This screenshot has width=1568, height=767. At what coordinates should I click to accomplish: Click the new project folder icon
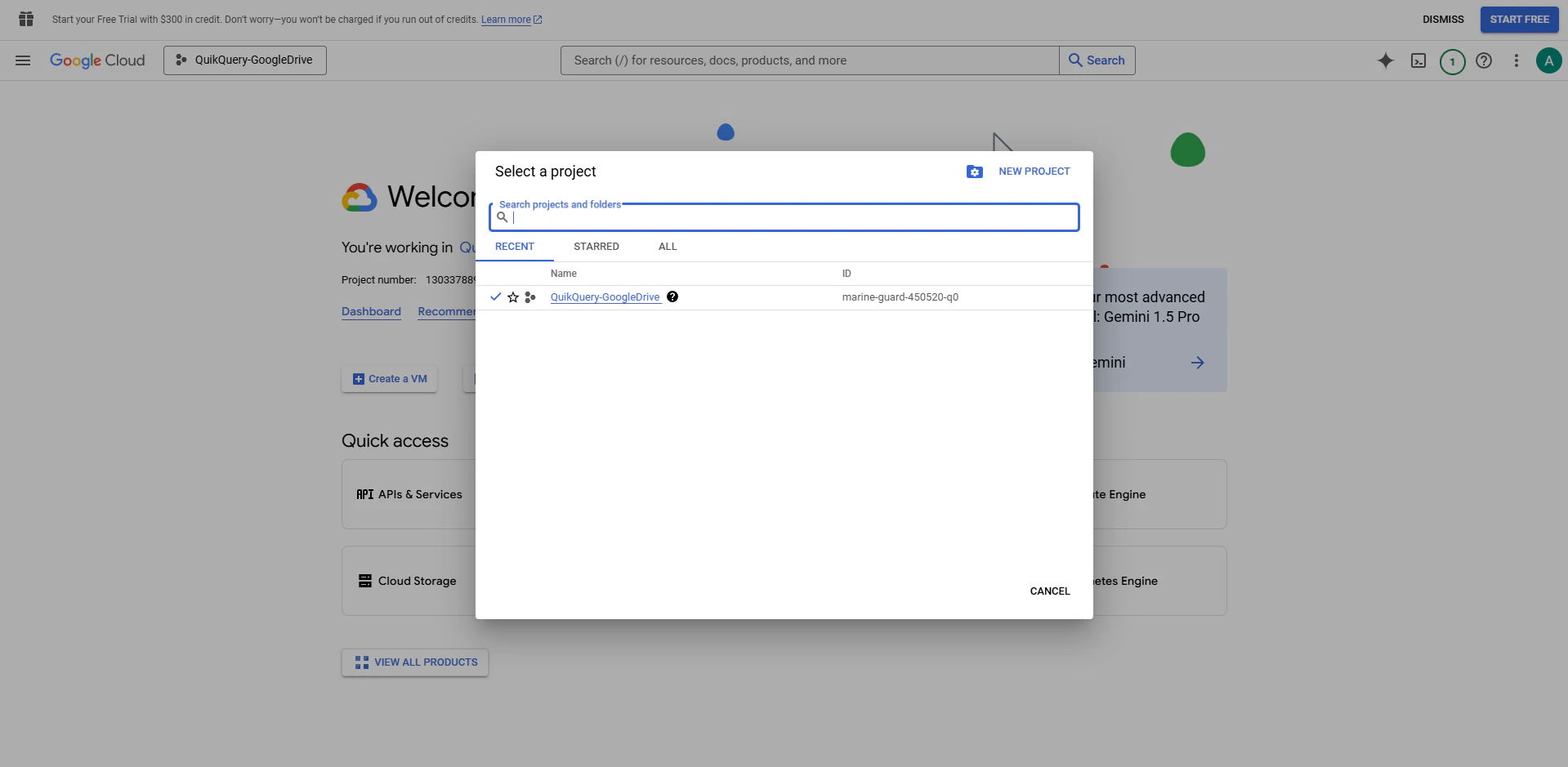pos(974,172)
